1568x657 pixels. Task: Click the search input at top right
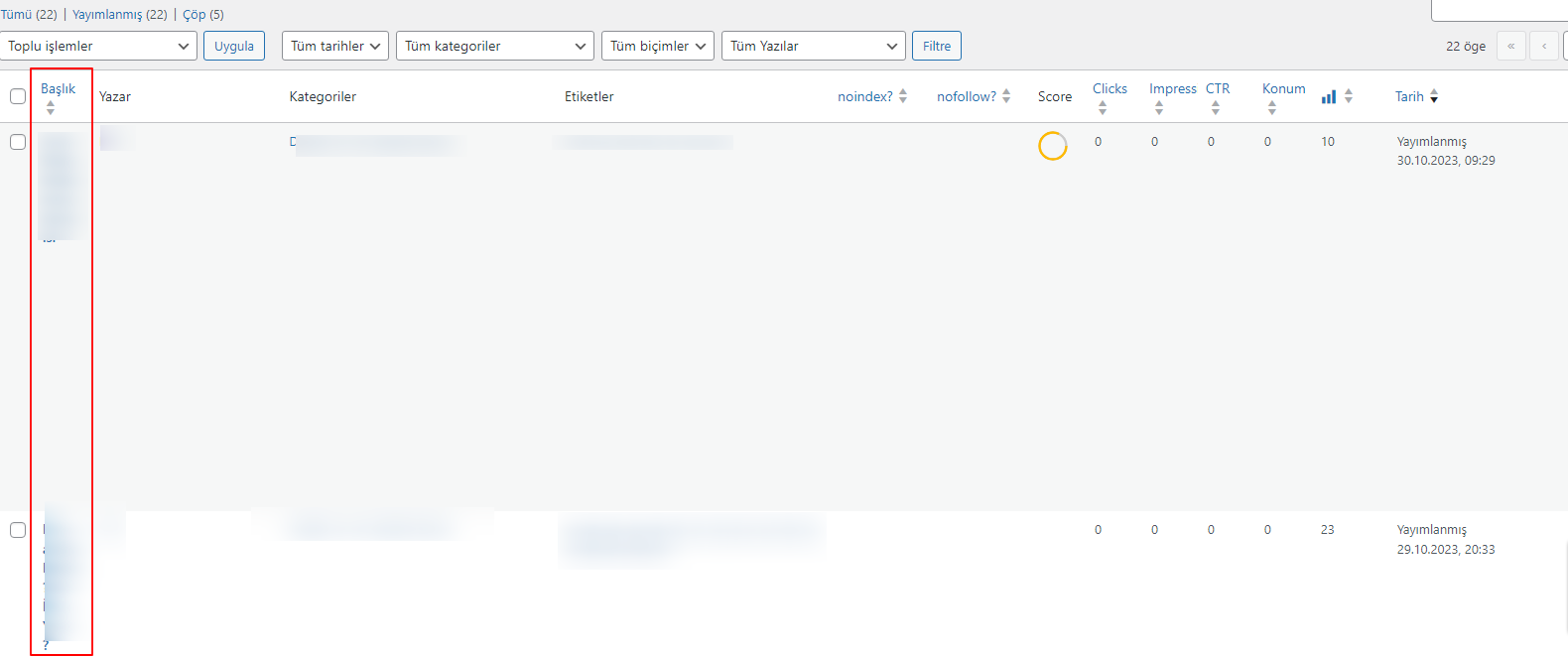(x=1500, y=10)
